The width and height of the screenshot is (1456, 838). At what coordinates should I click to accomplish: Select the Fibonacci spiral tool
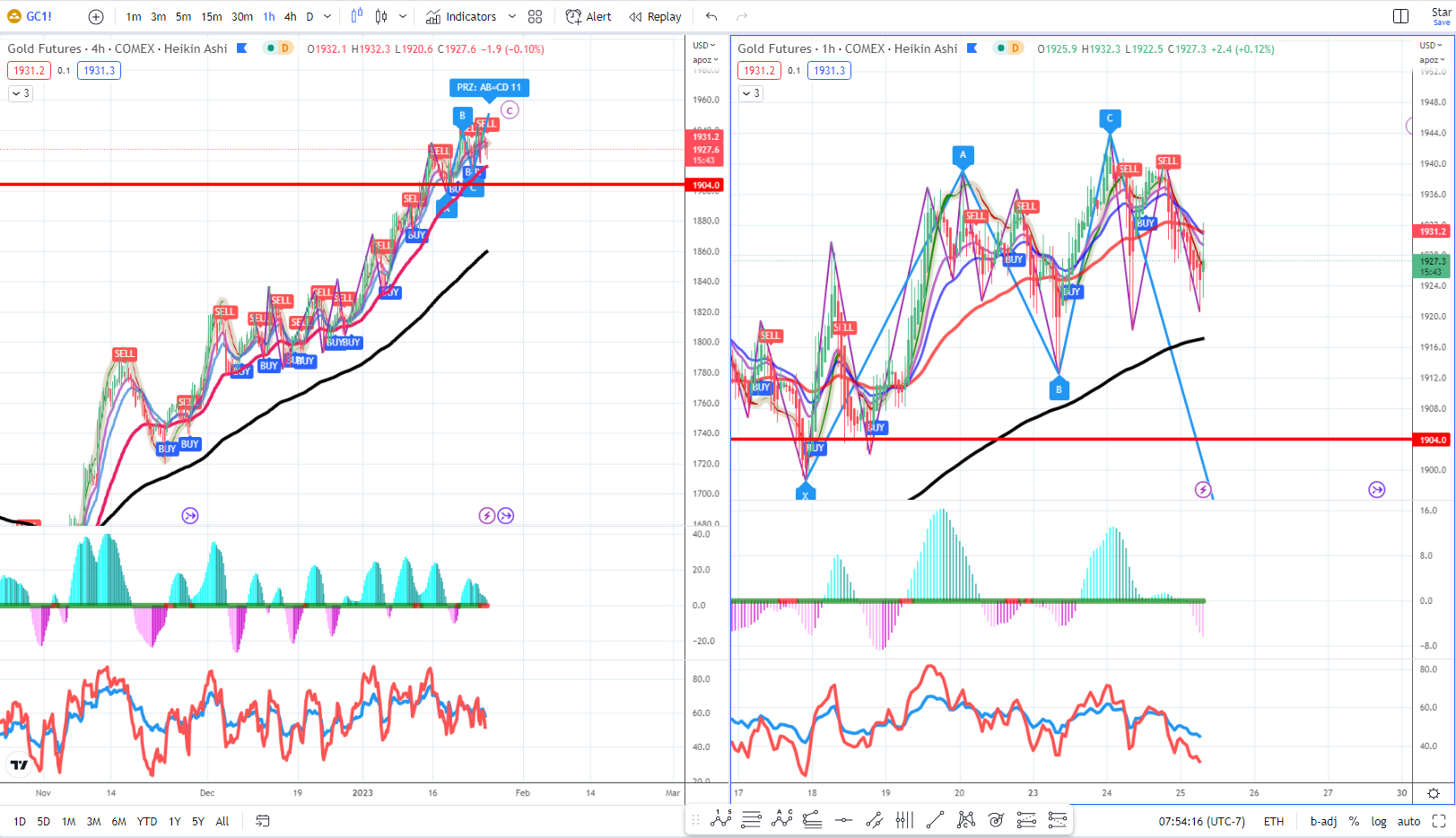coord(996,819)
